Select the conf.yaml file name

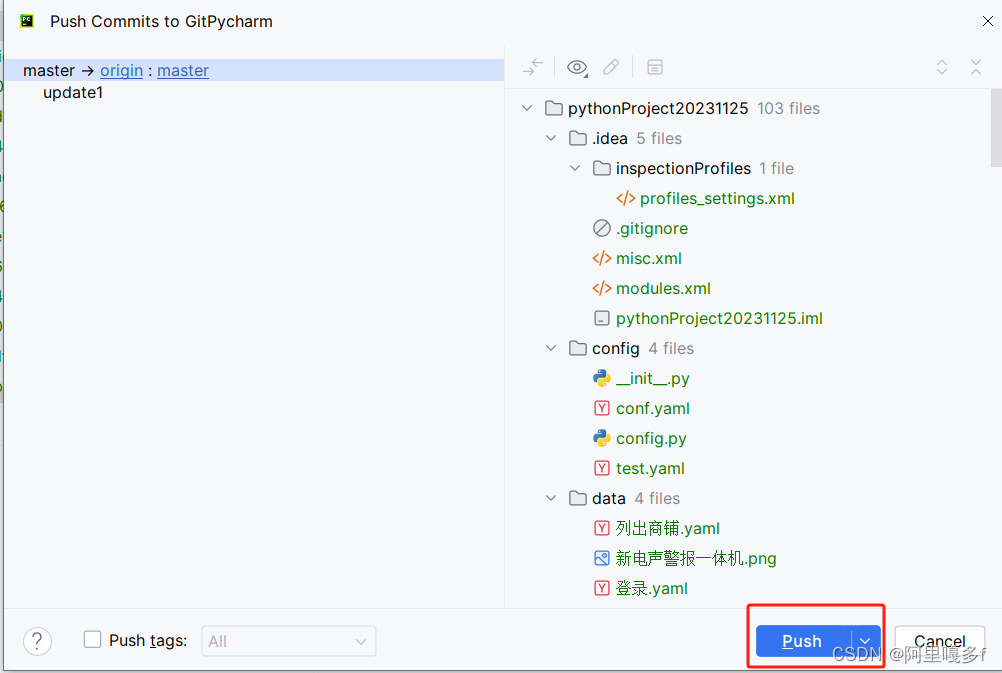(652, 409)
